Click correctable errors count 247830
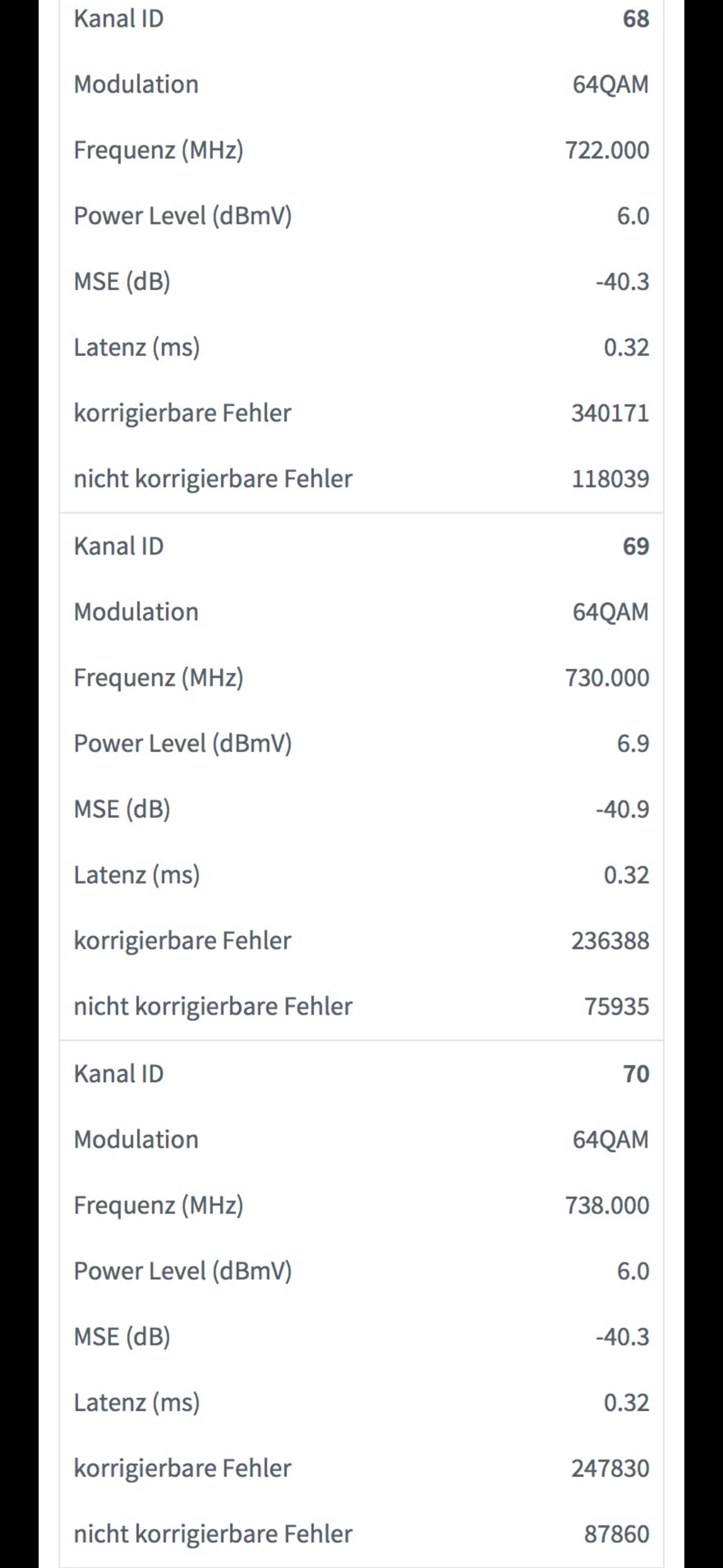The image size is (723, 1568). (x=610, y=1468)
